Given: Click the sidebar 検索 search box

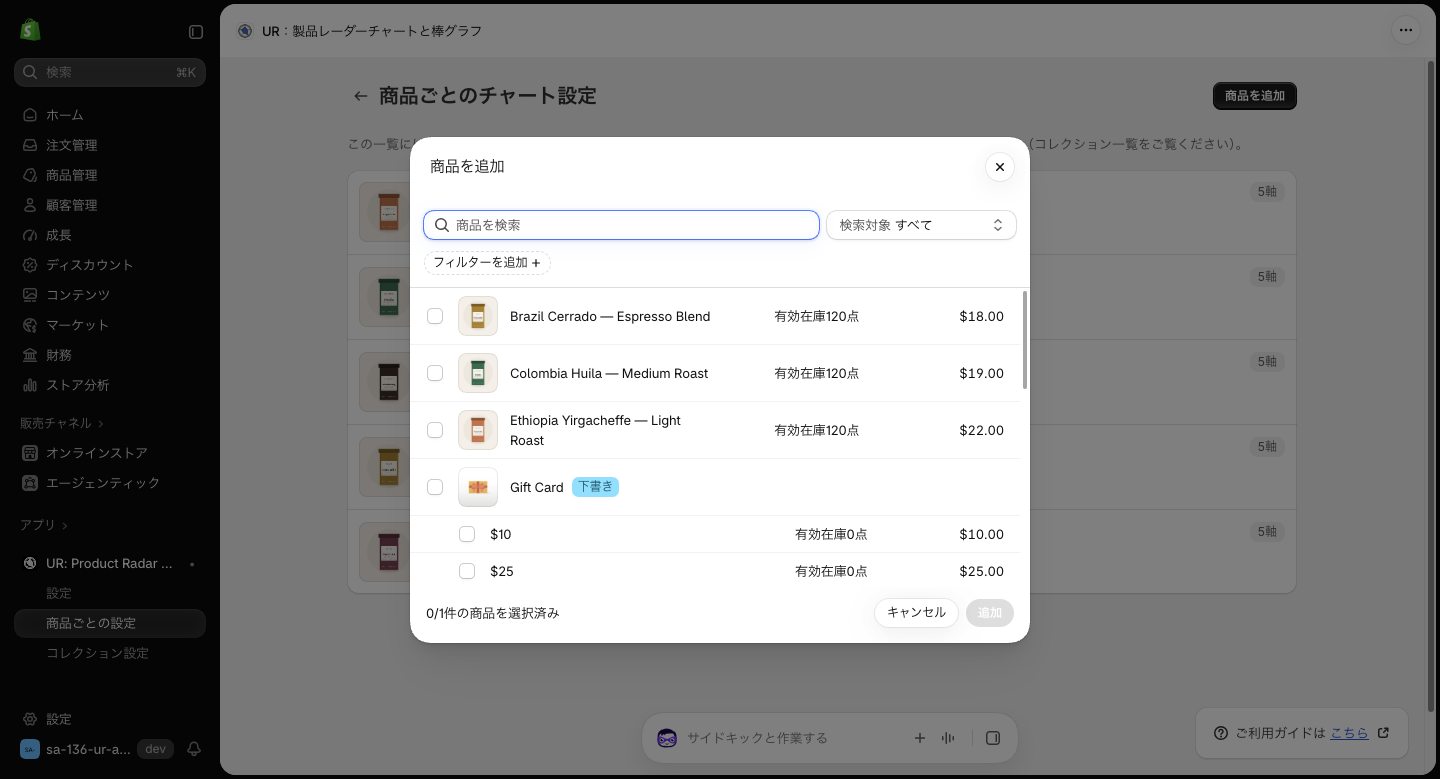Looking at the screenshot, I should (110, 72).
